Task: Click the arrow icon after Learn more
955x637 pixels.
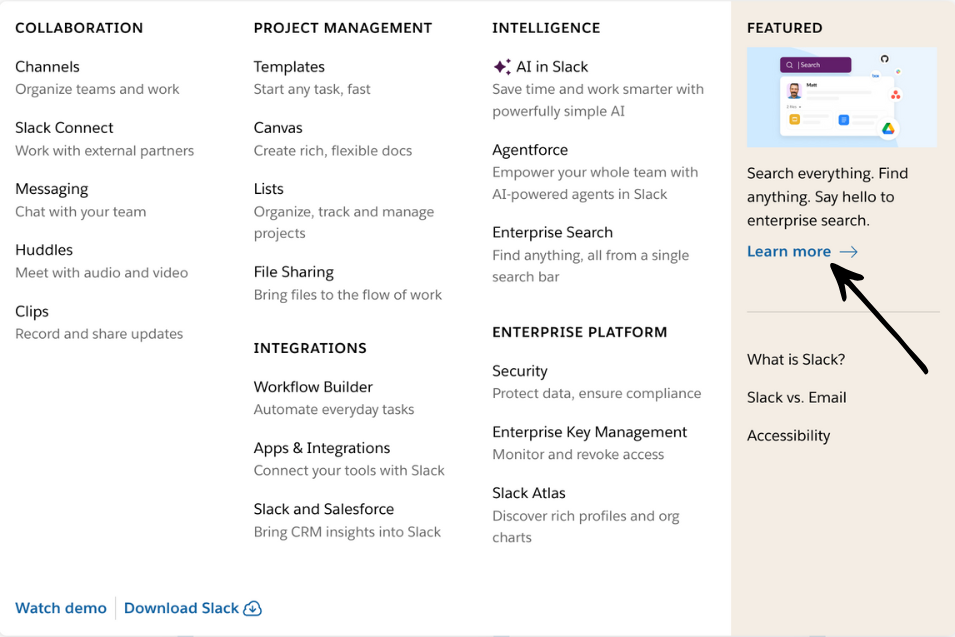Action: 849,251
